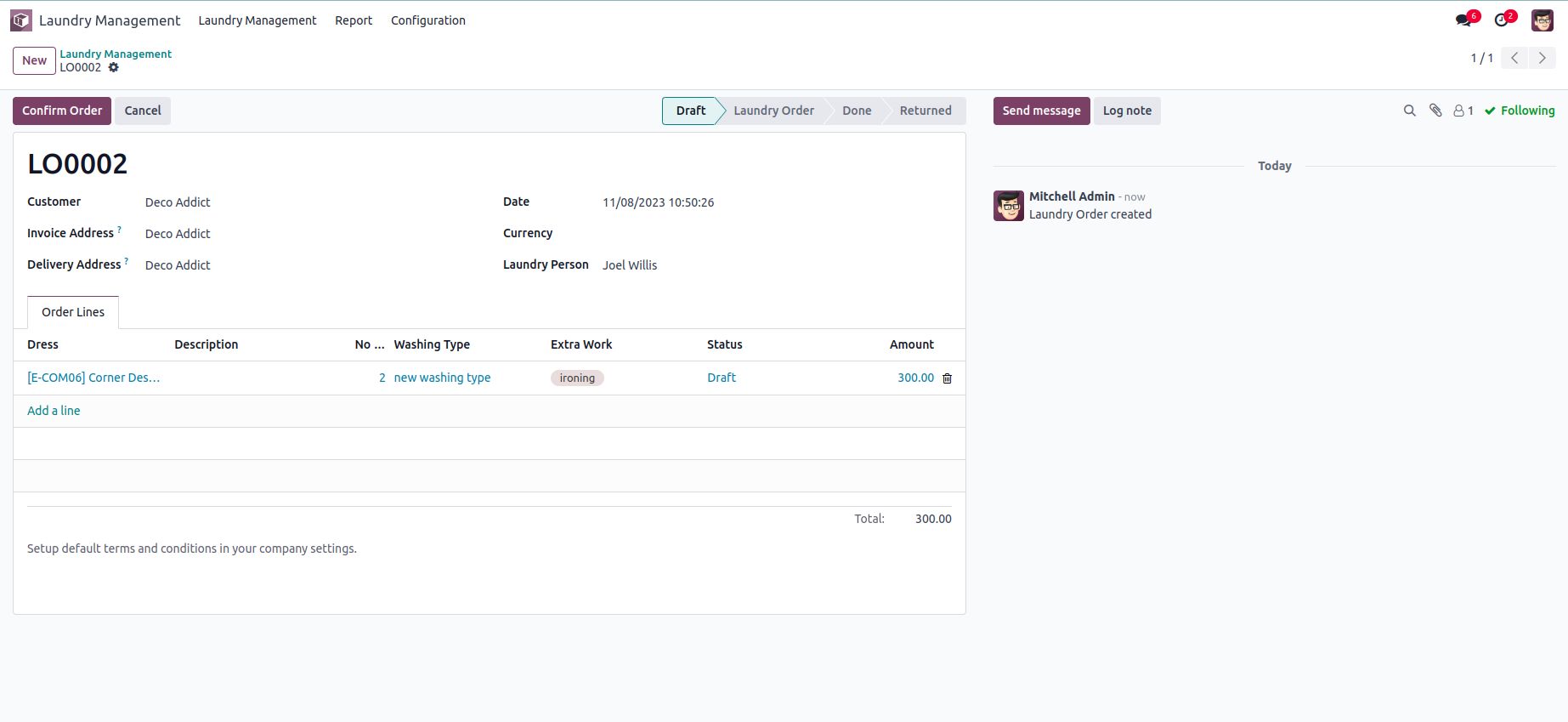Select the Order Lines tab
Viewport: 1568px width, 722px height.
(x=73, y=312)
